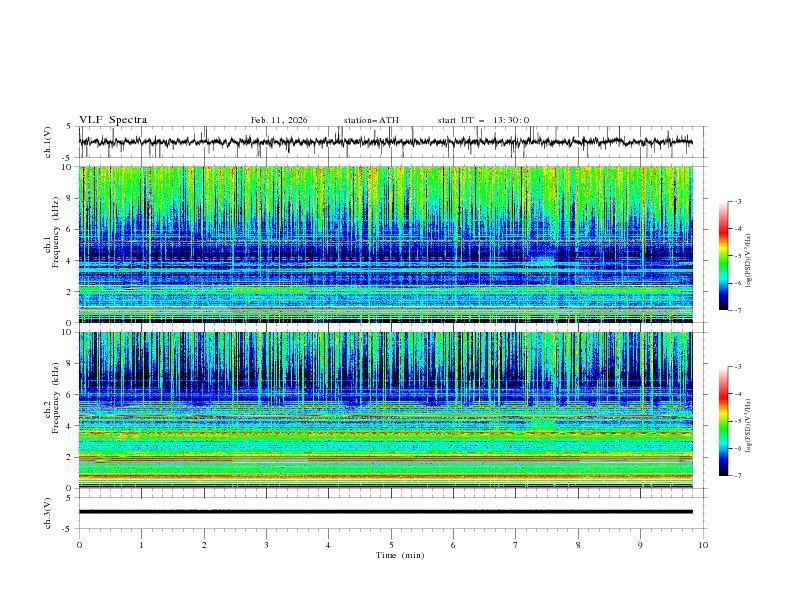
Task: Select the 'start UT = 13:30:0' text
Action: (483, 120)
